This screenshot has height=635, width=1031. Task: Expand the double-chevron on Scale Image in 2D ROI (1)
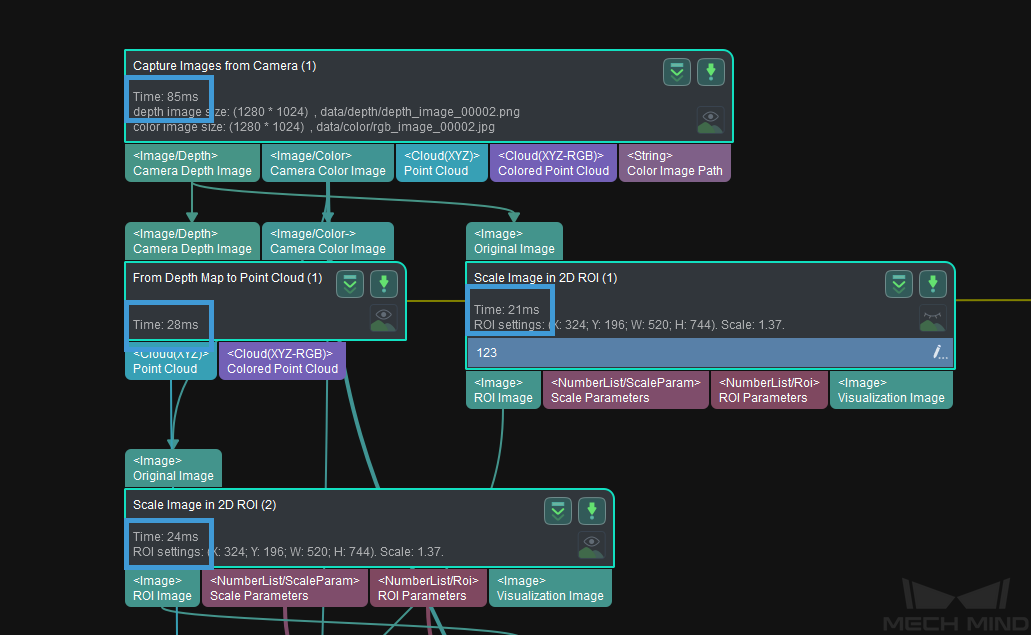(899, 284)
